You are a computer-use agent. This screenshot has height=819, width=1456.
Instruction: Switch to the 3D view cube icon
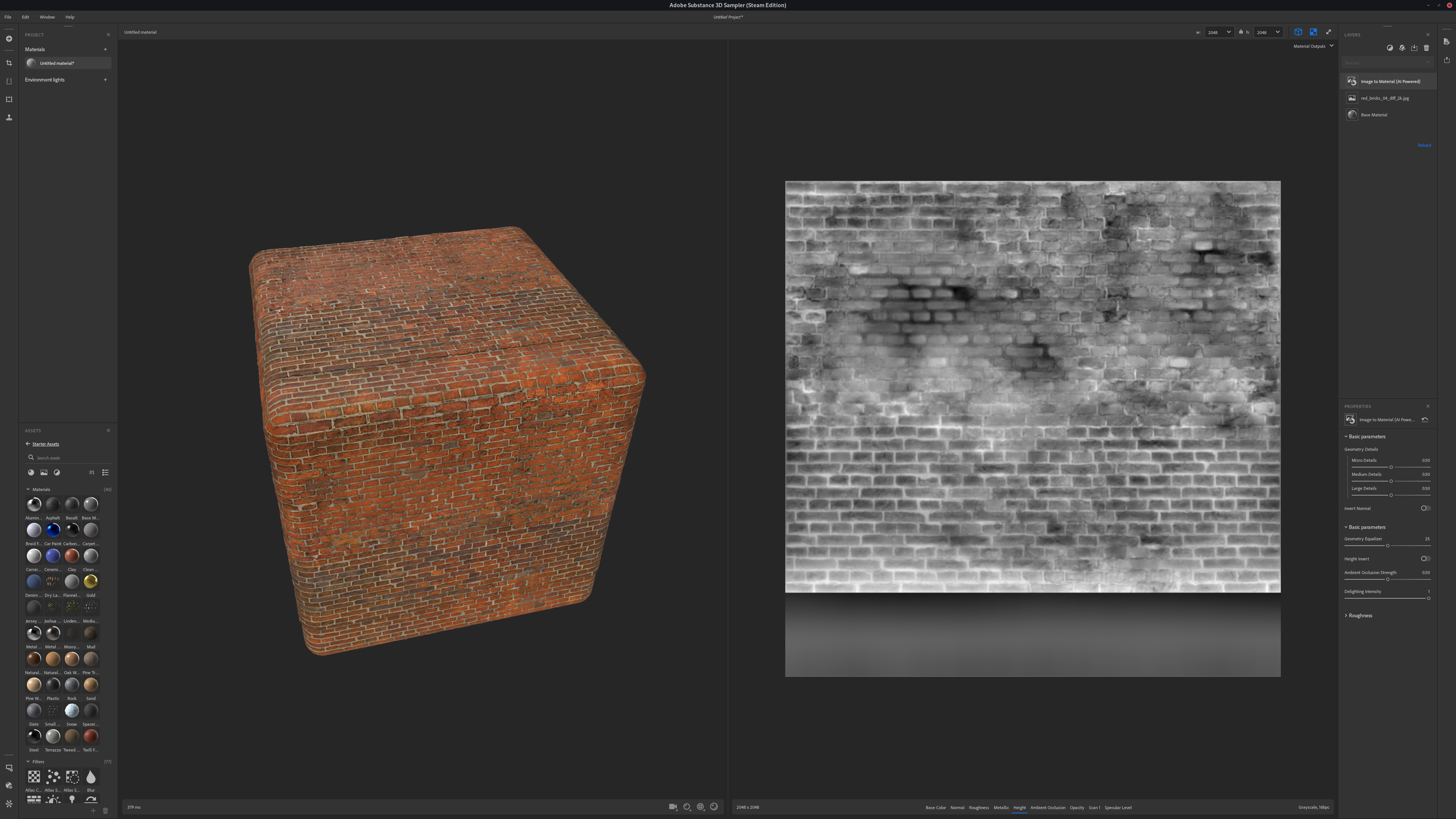click(1298, 32)
